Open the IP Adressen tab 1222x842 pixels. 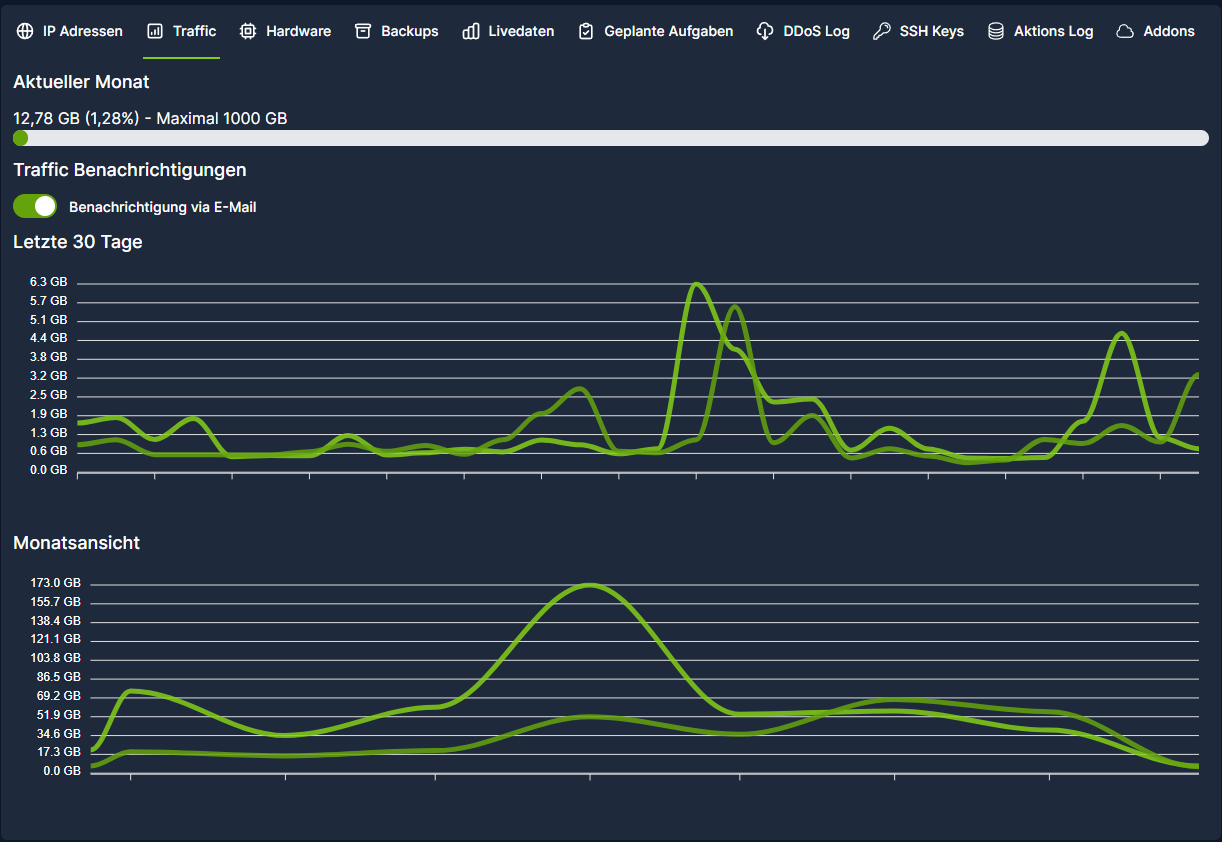click(70, 31)
